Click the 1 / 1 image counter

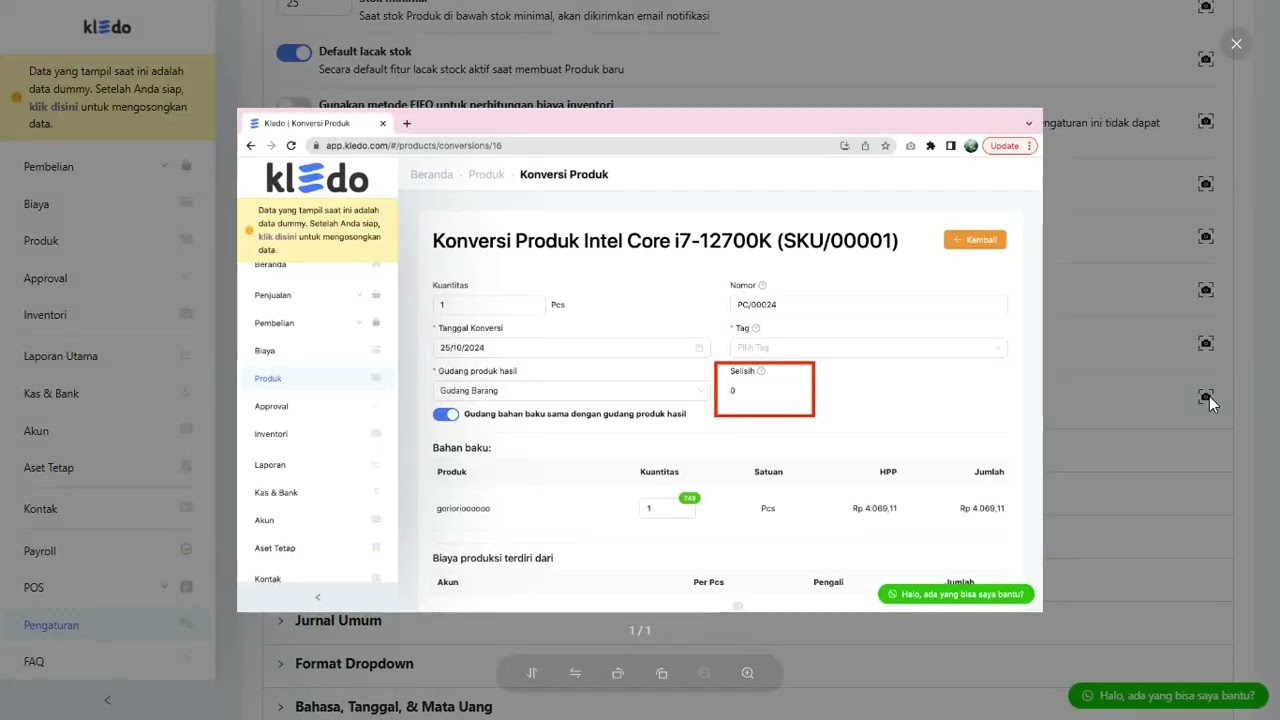(640, 631)
